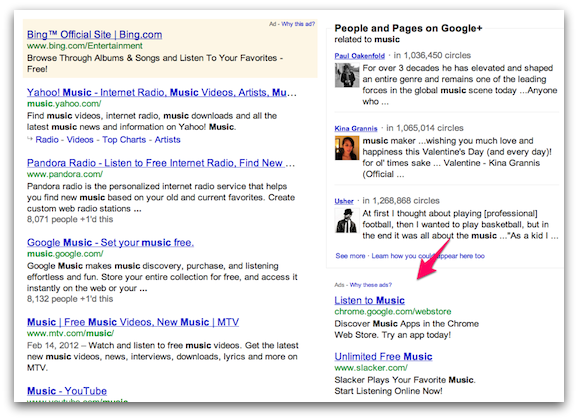
Task: Click Paul Oakenfold's profile photo
Action: (x=347, y=75)
